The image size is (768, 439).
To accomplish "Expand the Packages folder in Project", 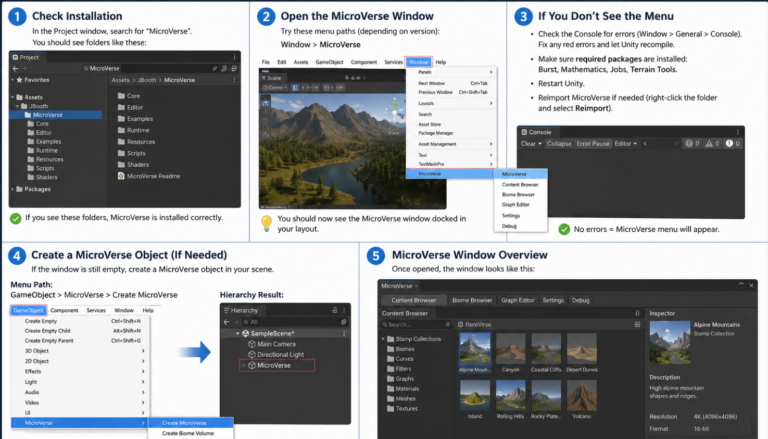I will [x=13, y=189].
